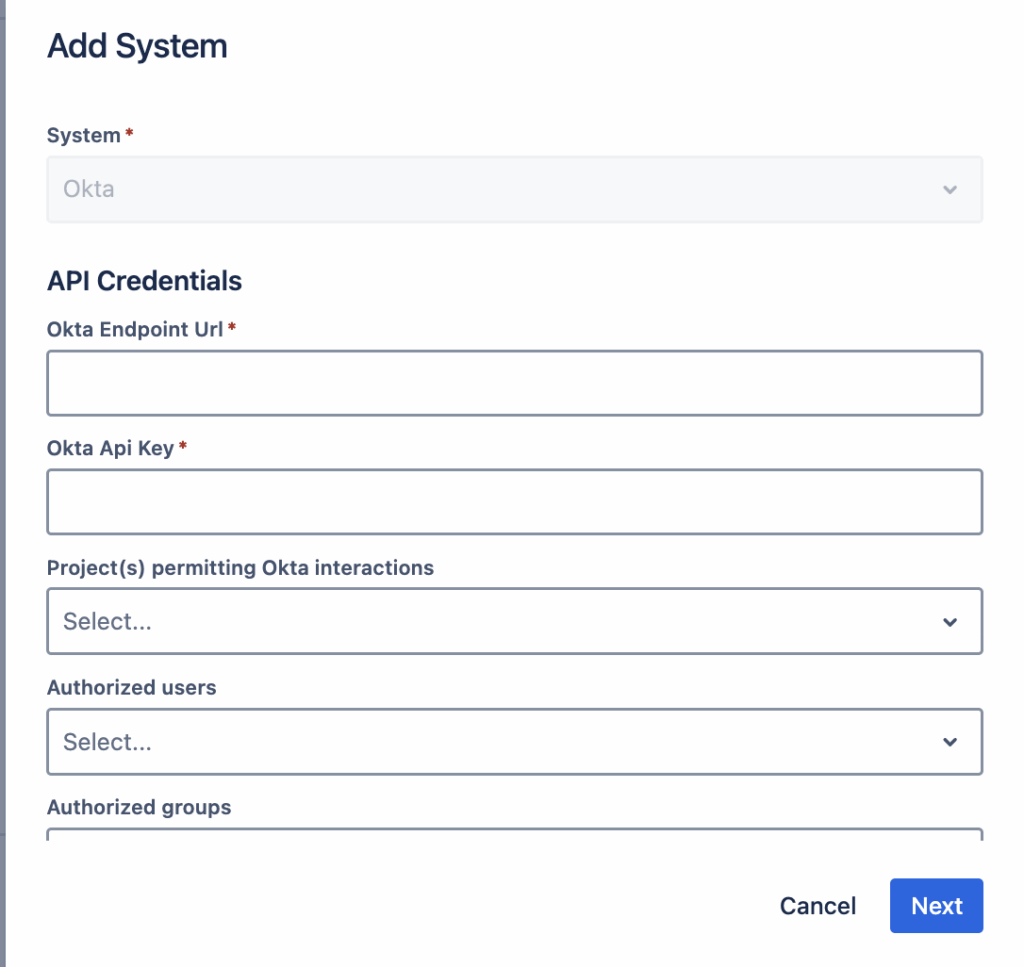The height and width of the screenshot is (967, 1024).
Task: Click the Project(s) permitting Okta interactions label
Action: pos(240,568)
